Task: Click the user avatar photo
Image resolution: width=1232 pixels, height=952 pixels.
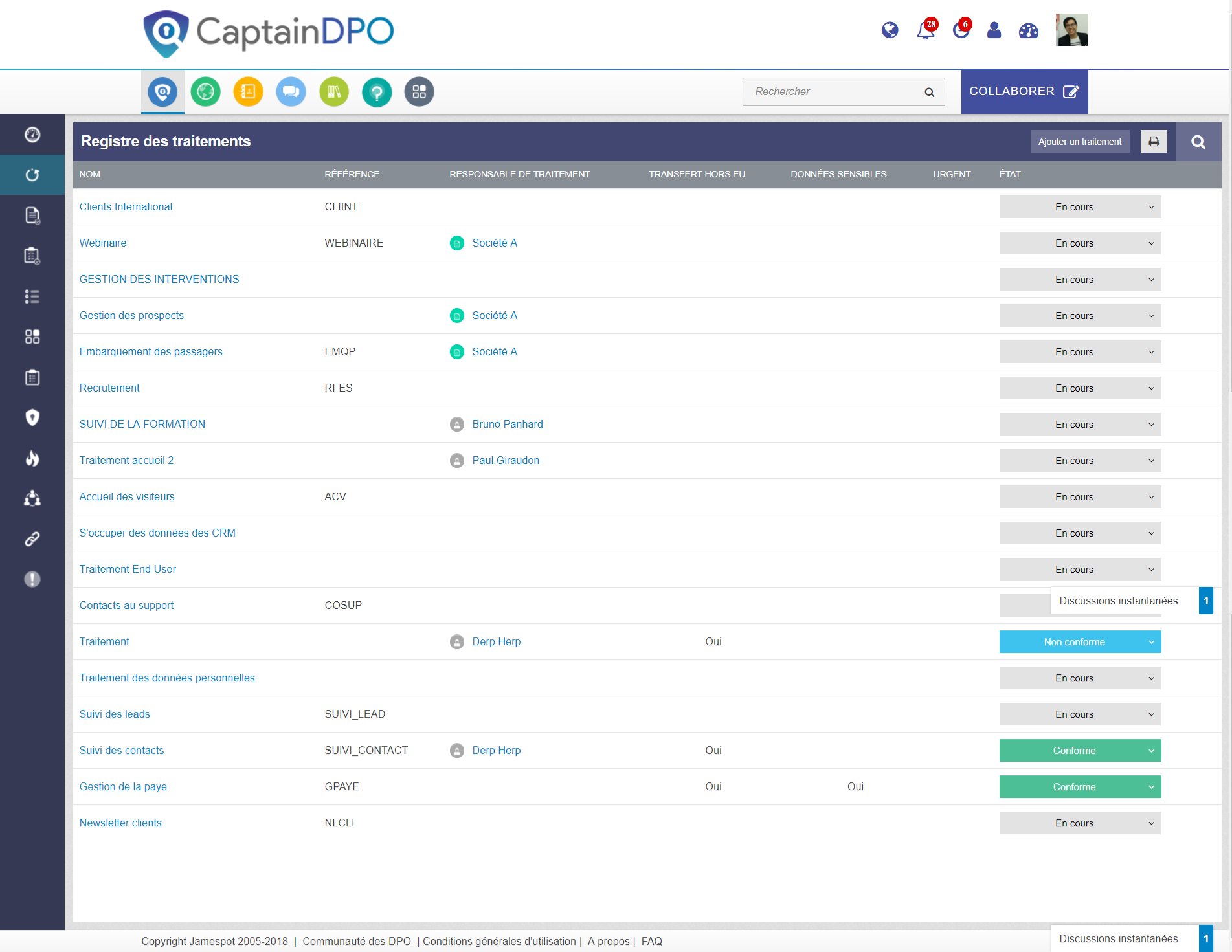Action: click(1071, 30)
